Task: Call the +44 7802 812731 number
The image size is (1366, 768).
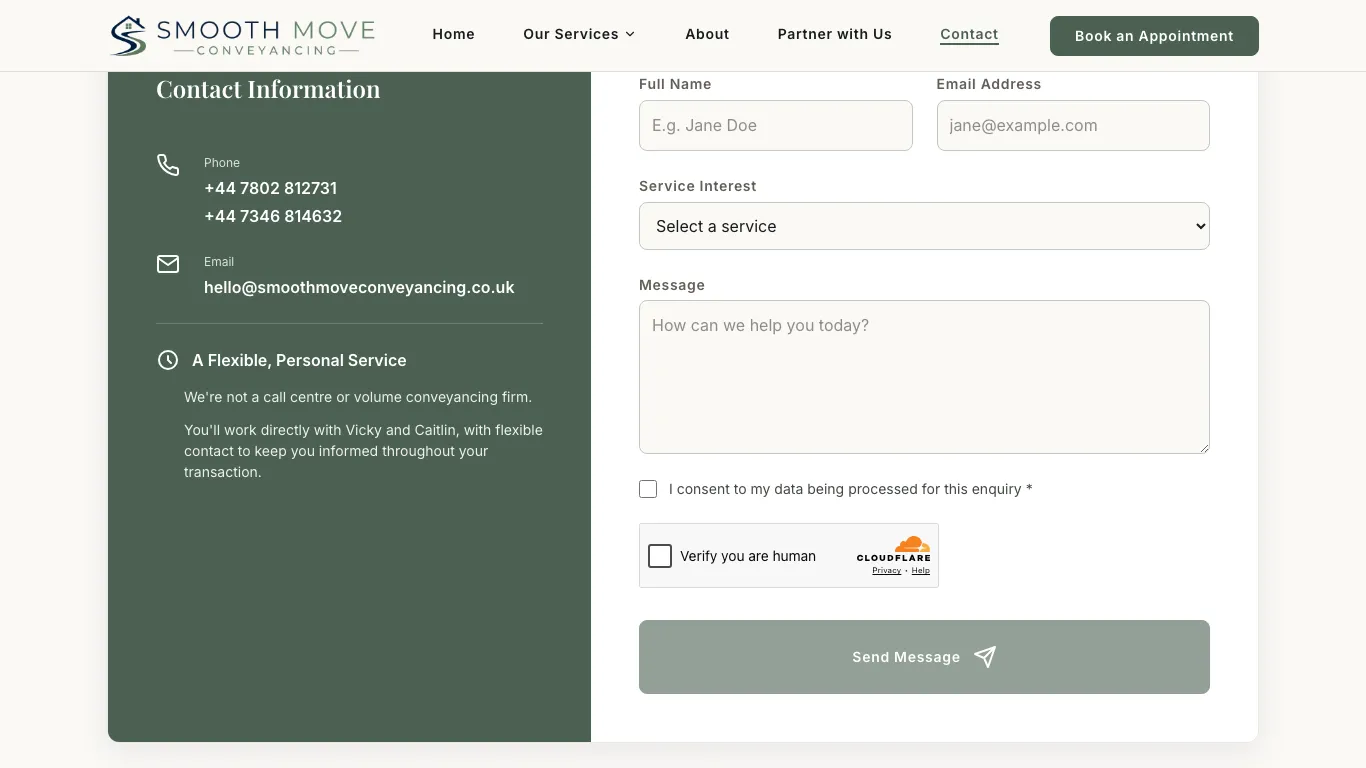Action: click(x=270, y=188)
